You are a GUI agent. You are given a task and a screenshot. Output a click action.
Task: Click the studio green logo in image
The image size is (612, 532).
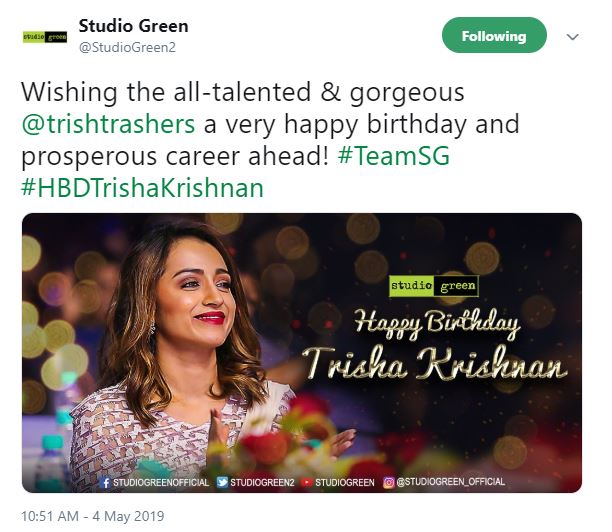434,286
